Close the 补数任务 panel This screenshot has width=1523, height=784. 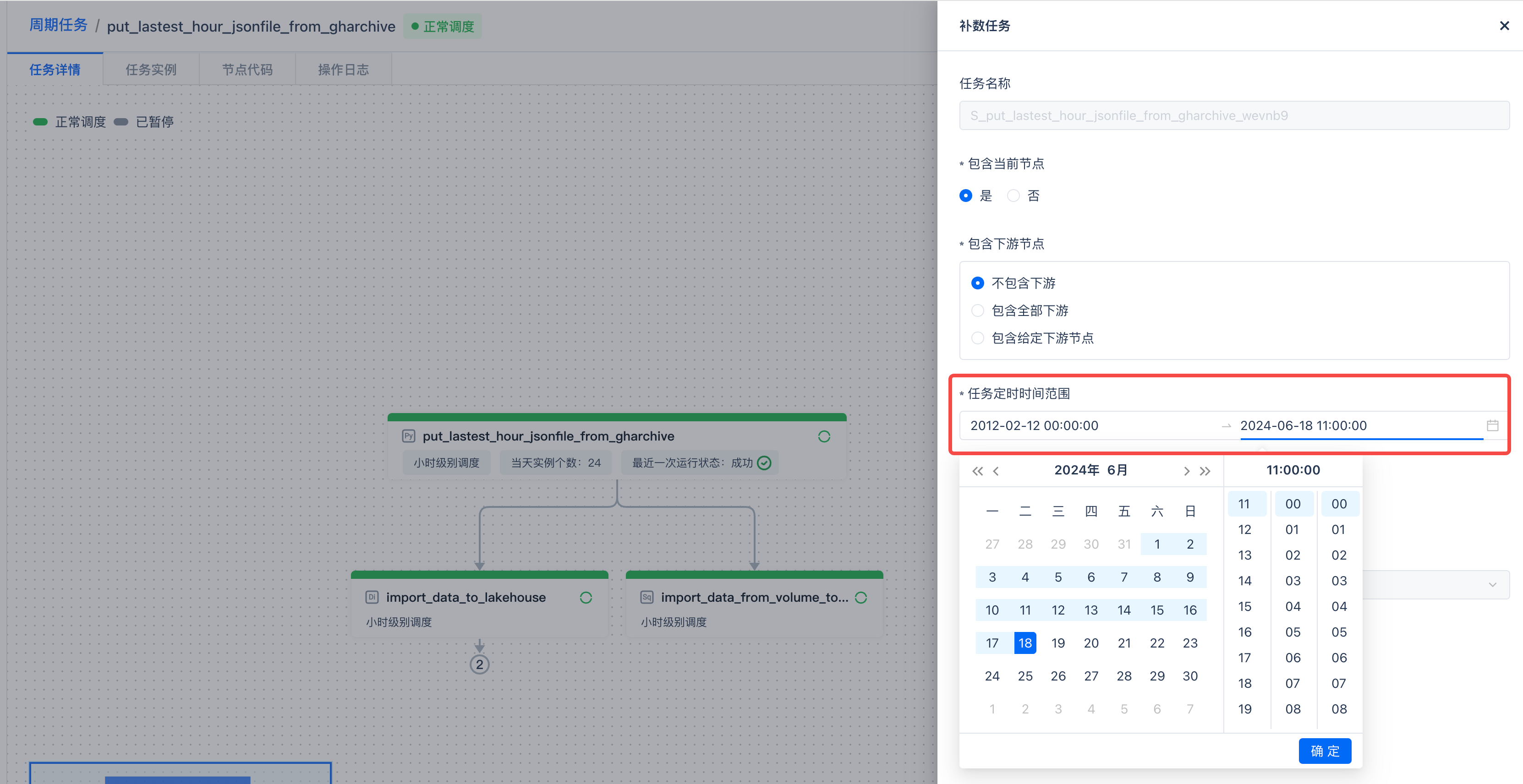[x=1504, y=26]
